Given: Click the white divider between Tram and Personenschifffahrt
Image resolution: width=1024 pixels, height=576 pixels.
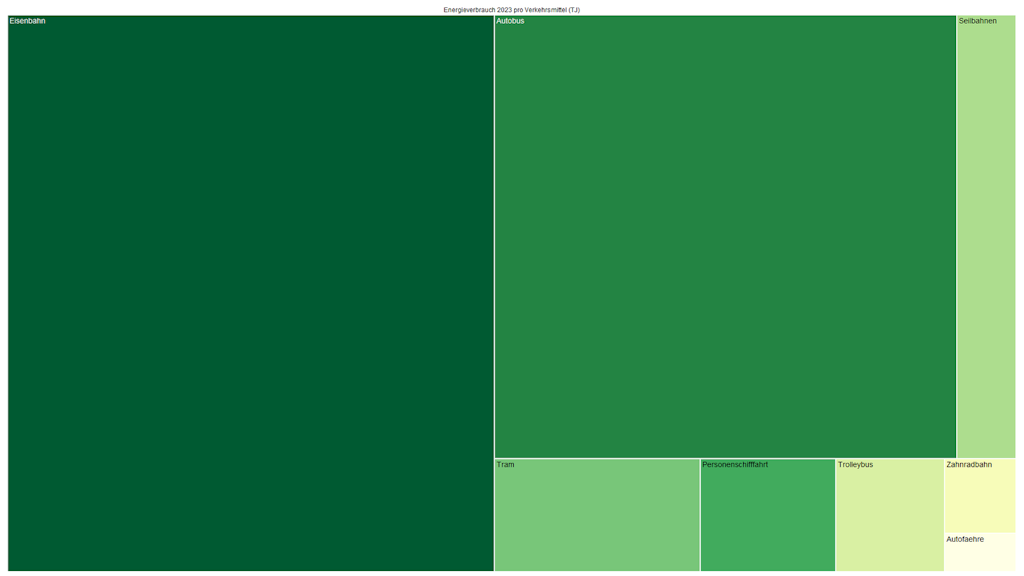Looking at the screenshot, I should coord(700,515).
